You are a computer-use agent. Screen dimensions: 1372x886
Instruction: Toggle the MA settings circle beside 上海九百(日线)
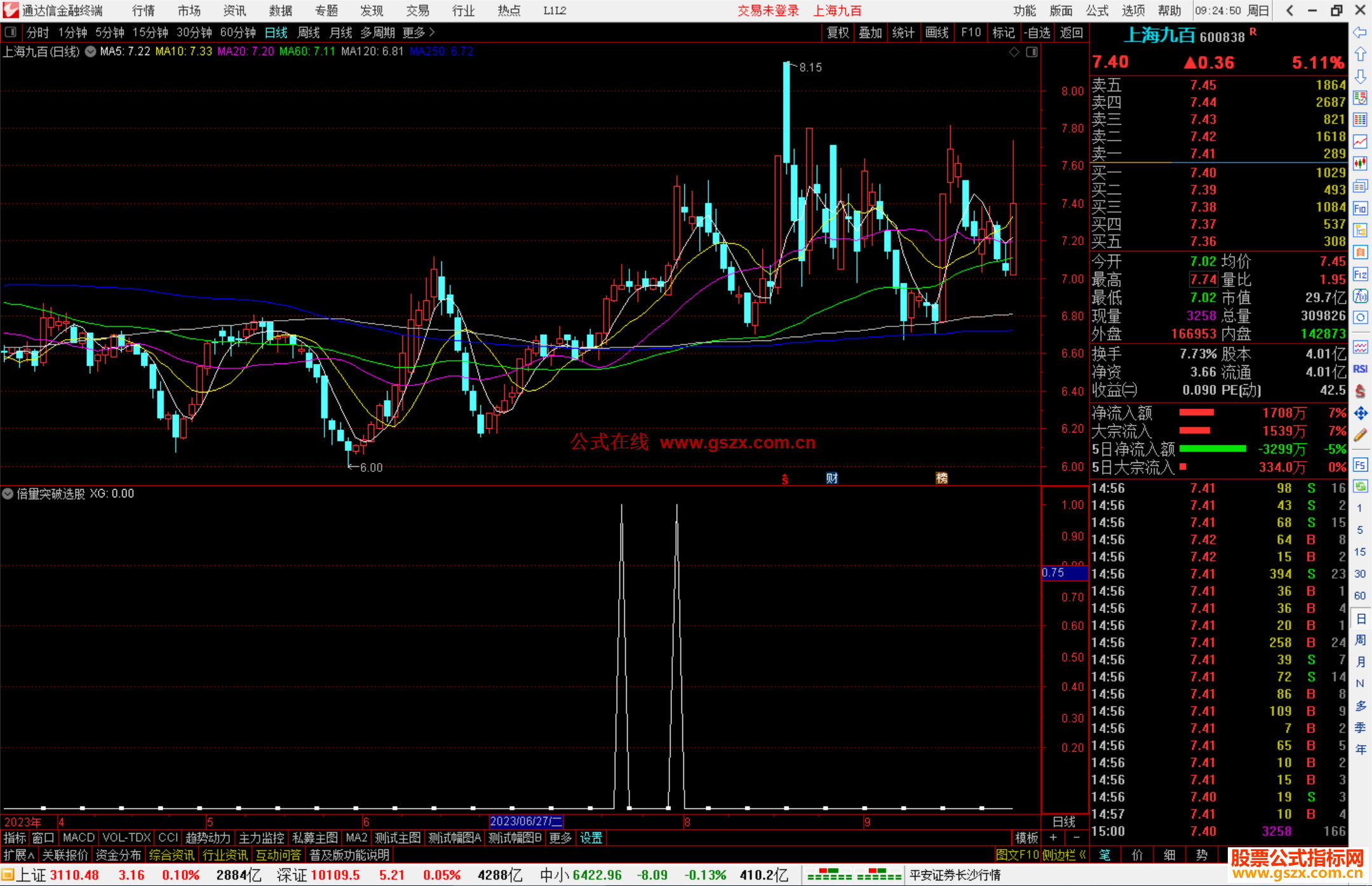pyautogui.click(x=90, y=51)
